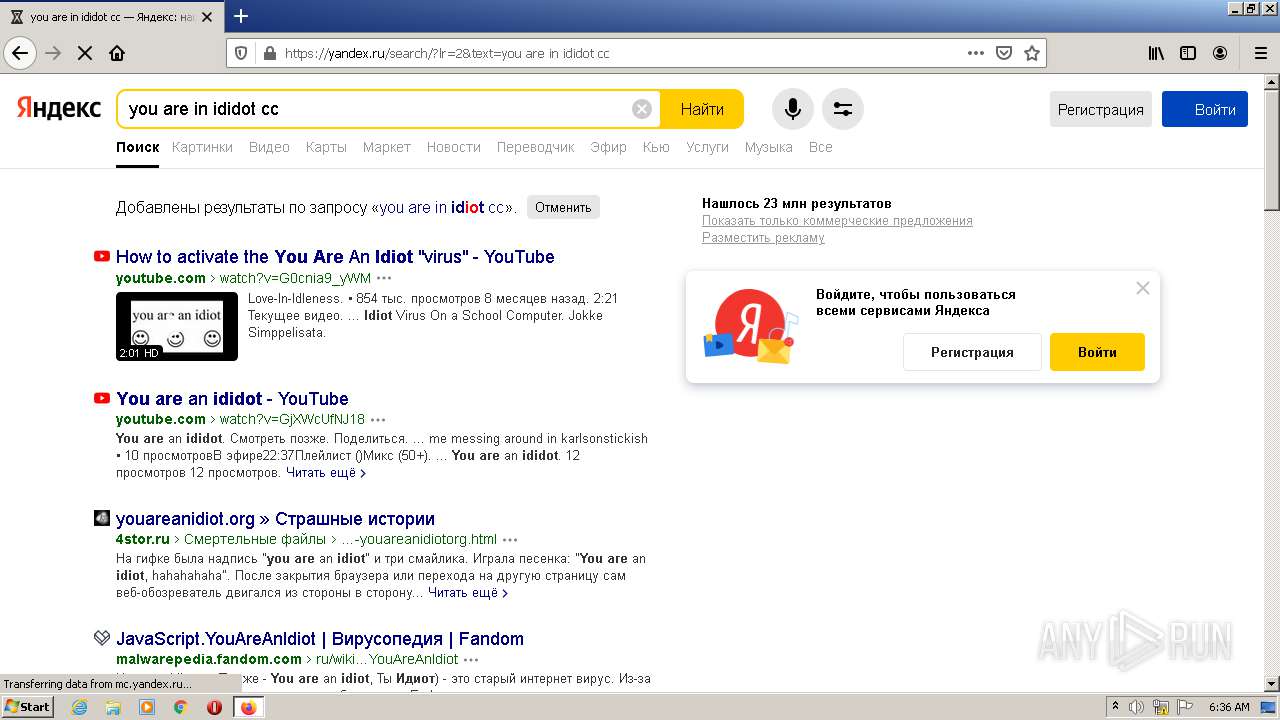Open Internet Explorer from taskbar
Screen dimensions: 1280x720
click(x=79, y=707)
